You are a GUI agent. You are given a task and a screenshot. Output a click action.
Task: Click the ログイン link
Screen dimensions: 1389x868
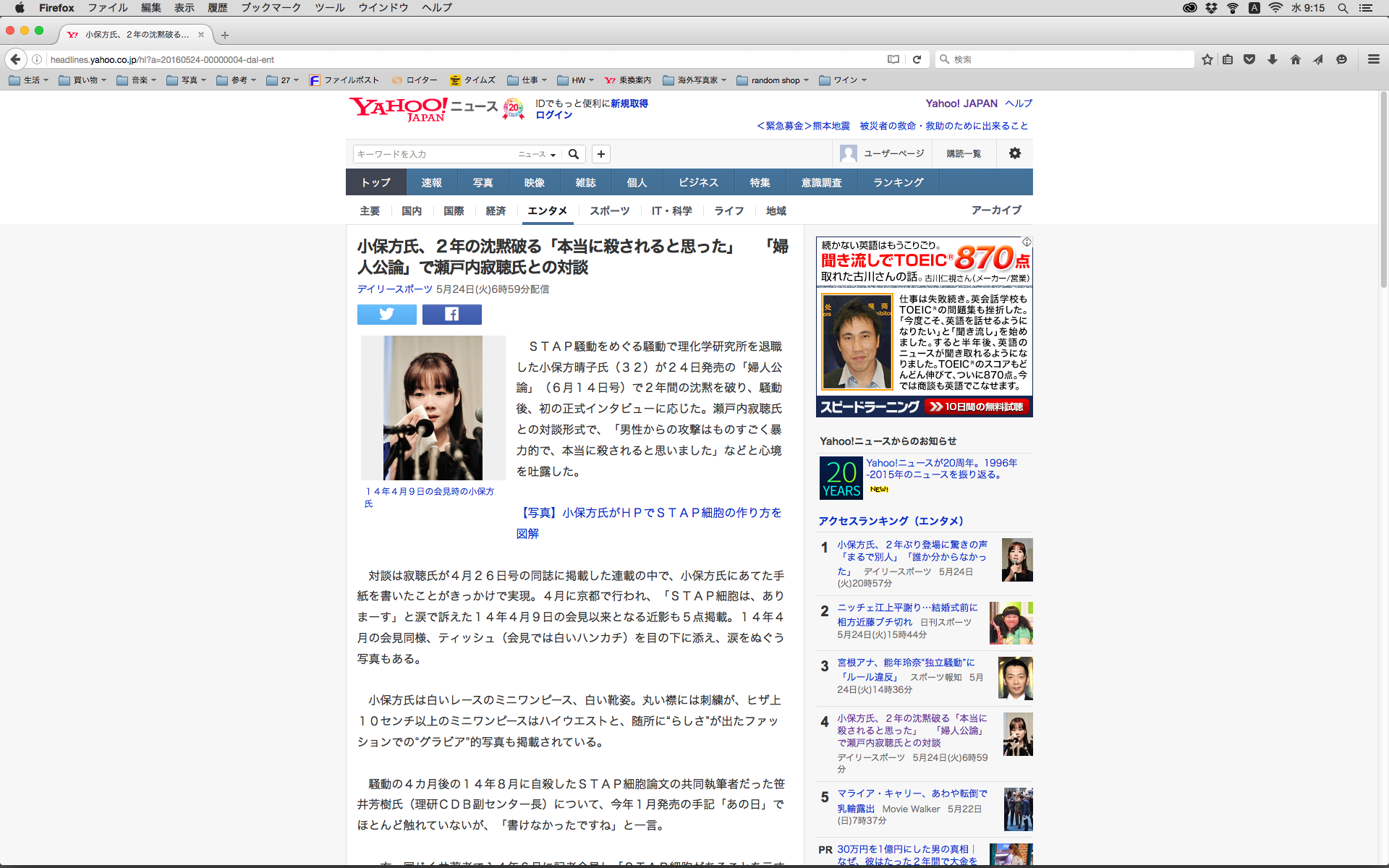553,115
